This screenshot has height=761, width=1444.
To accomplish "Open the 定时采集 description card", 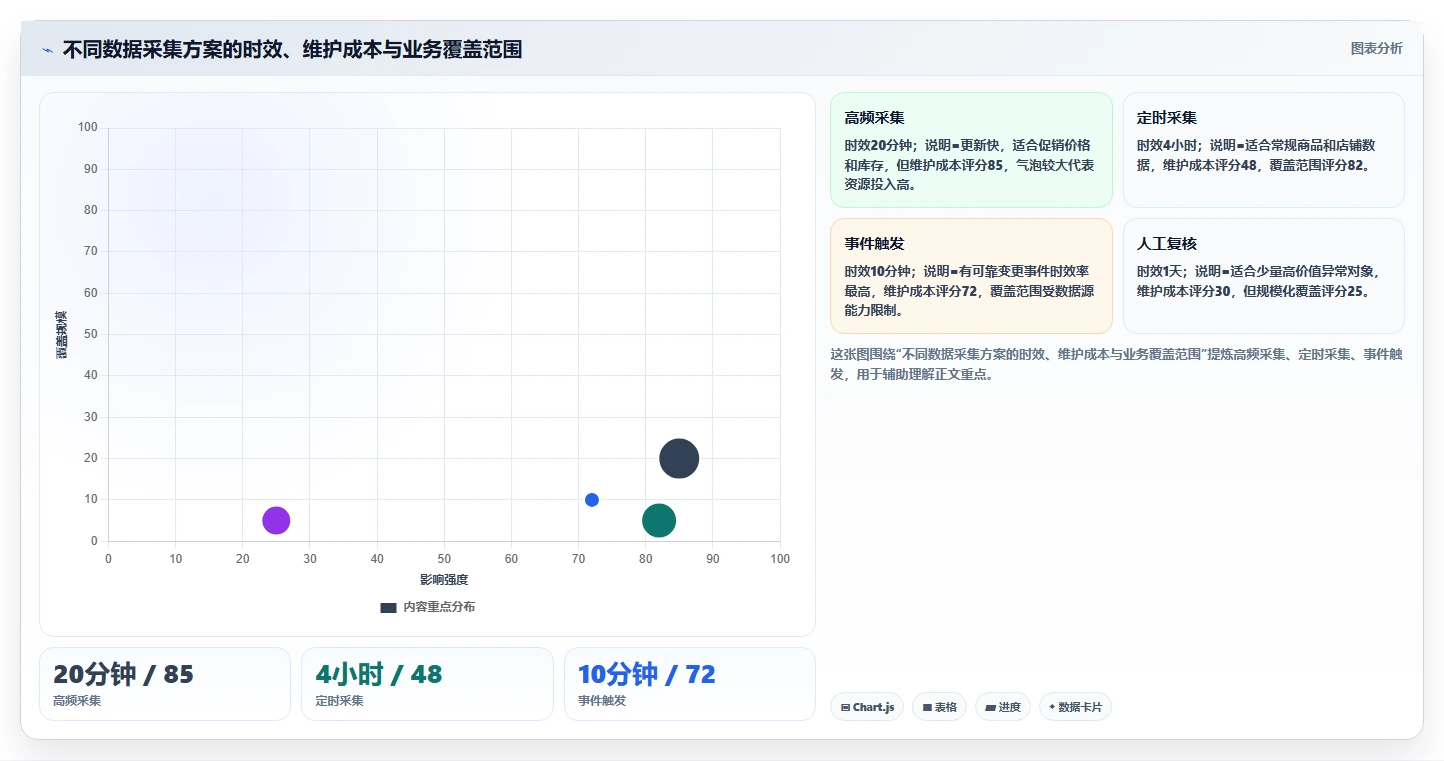I will (1264, 150).
